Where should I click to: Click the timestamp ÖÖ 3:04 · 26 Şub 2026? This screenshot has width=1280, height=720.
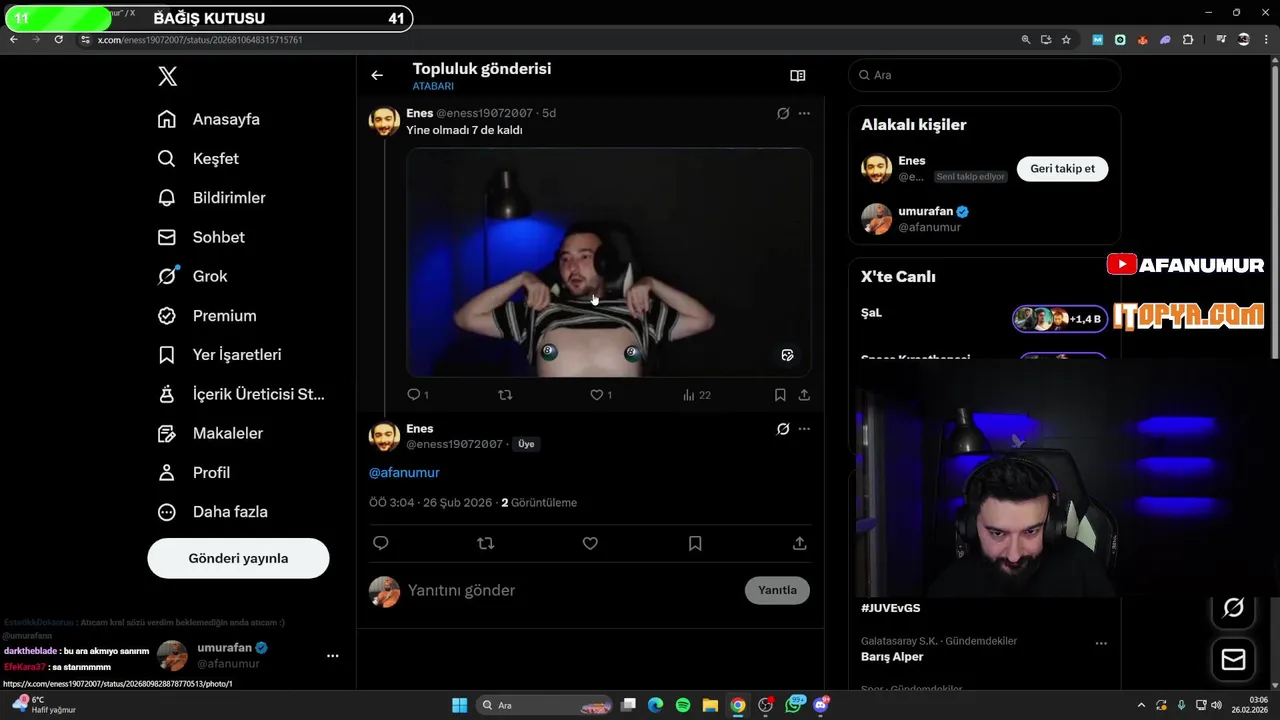tap(431, 503)
